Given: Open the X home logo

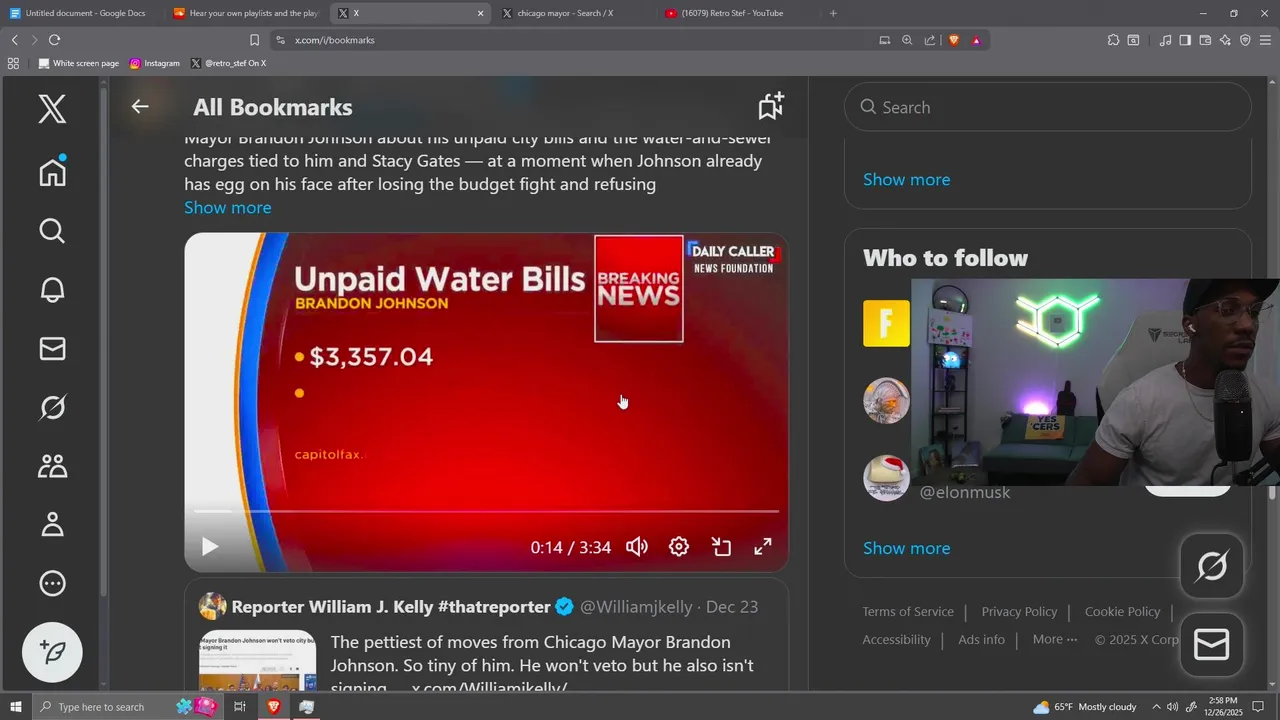Looking at the screenshot, I should 52,108.
